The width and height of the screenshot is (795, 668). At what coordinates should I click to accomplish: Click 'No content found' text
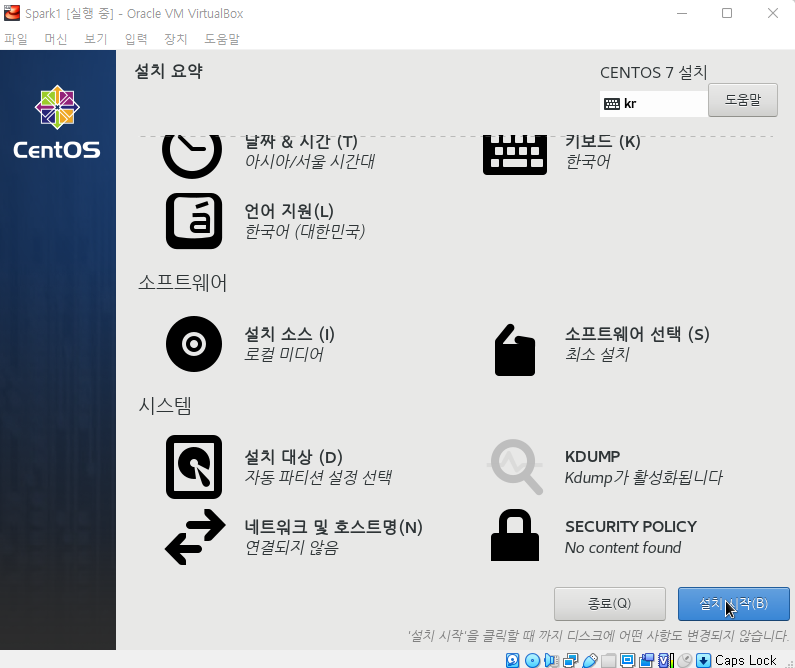pos(623,548)
